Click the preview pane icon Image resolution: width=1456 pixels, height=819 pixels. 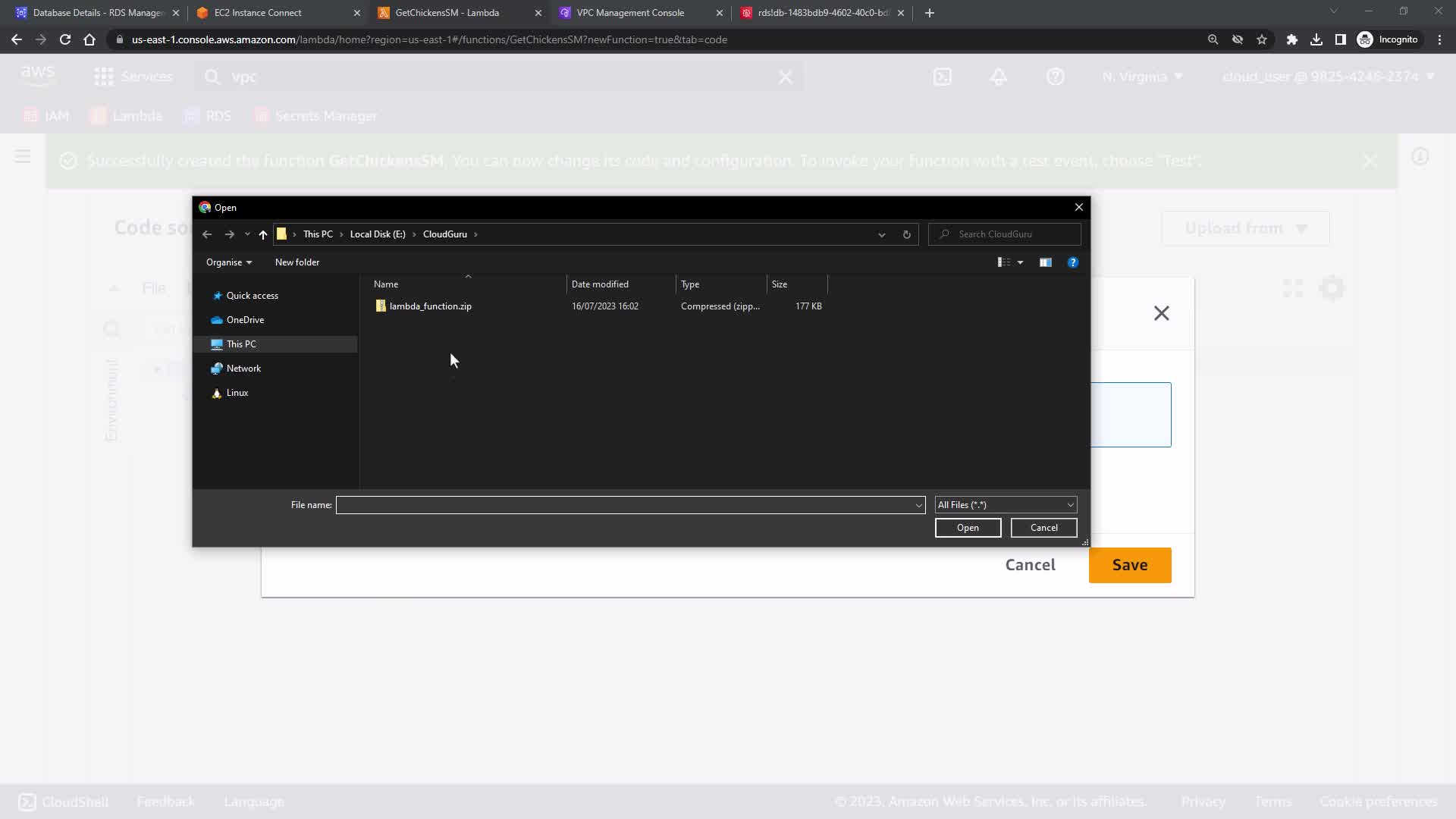(1045, 262)
